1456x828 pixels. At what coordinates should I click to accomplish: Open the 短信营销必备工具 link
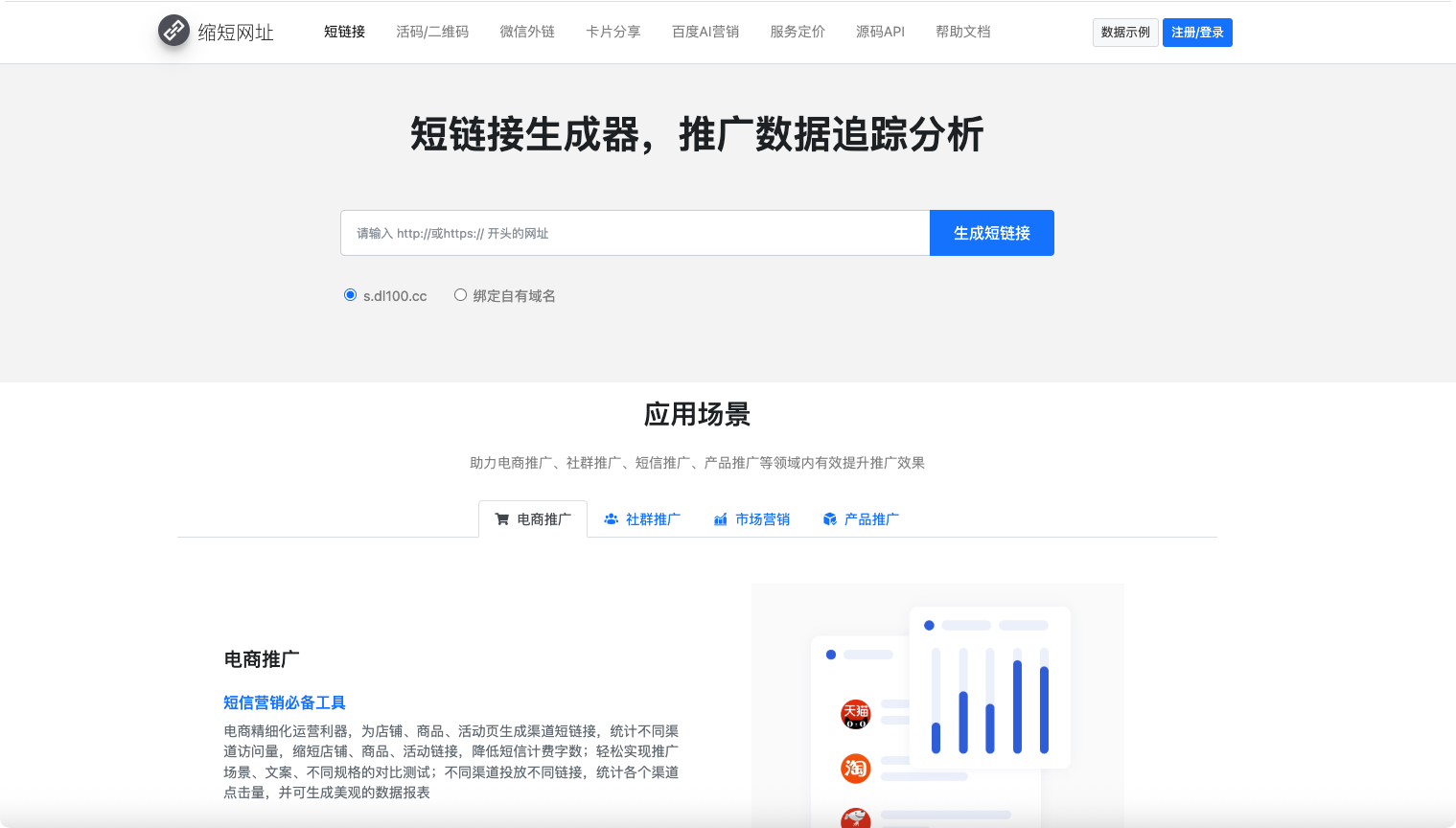click(x=285, y=702)
